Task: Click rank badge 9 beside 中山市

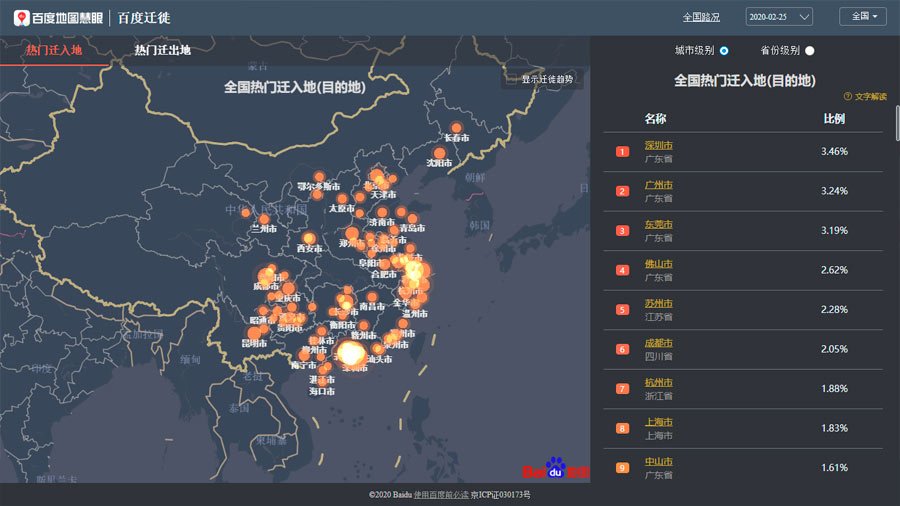Action: click(x=622, y=468)
